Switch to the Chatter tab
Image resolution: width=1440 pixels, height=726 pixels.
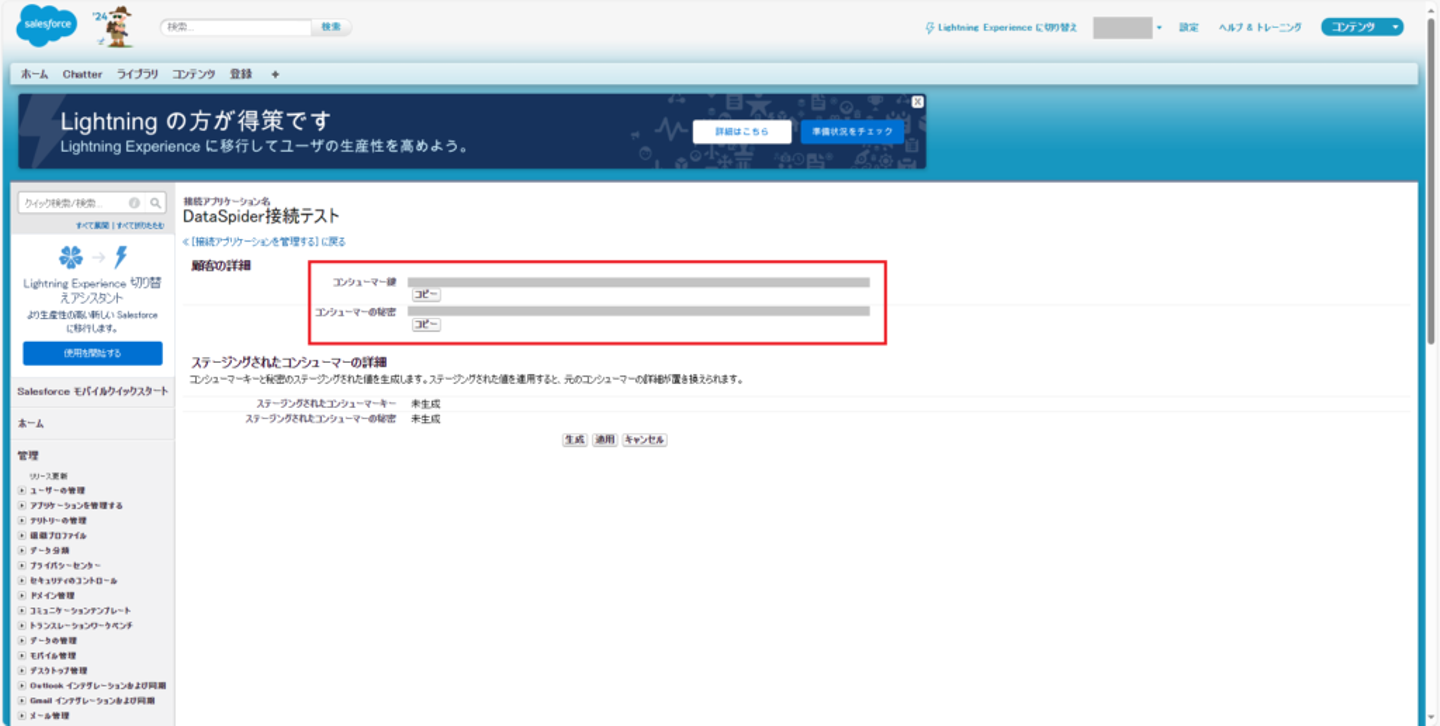[82, 74]
